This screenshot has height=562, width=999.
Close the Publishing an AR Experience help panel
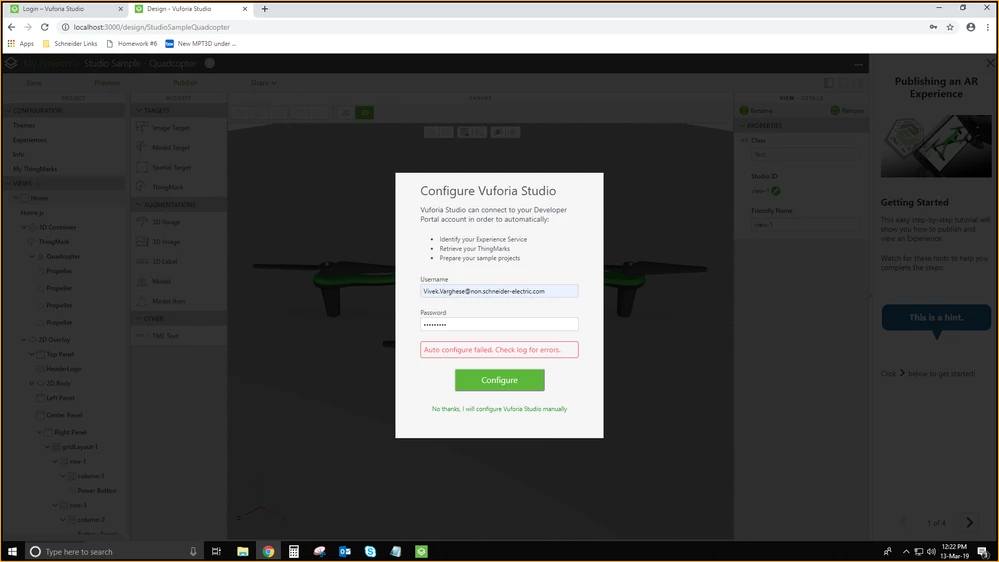click(990, 63)
